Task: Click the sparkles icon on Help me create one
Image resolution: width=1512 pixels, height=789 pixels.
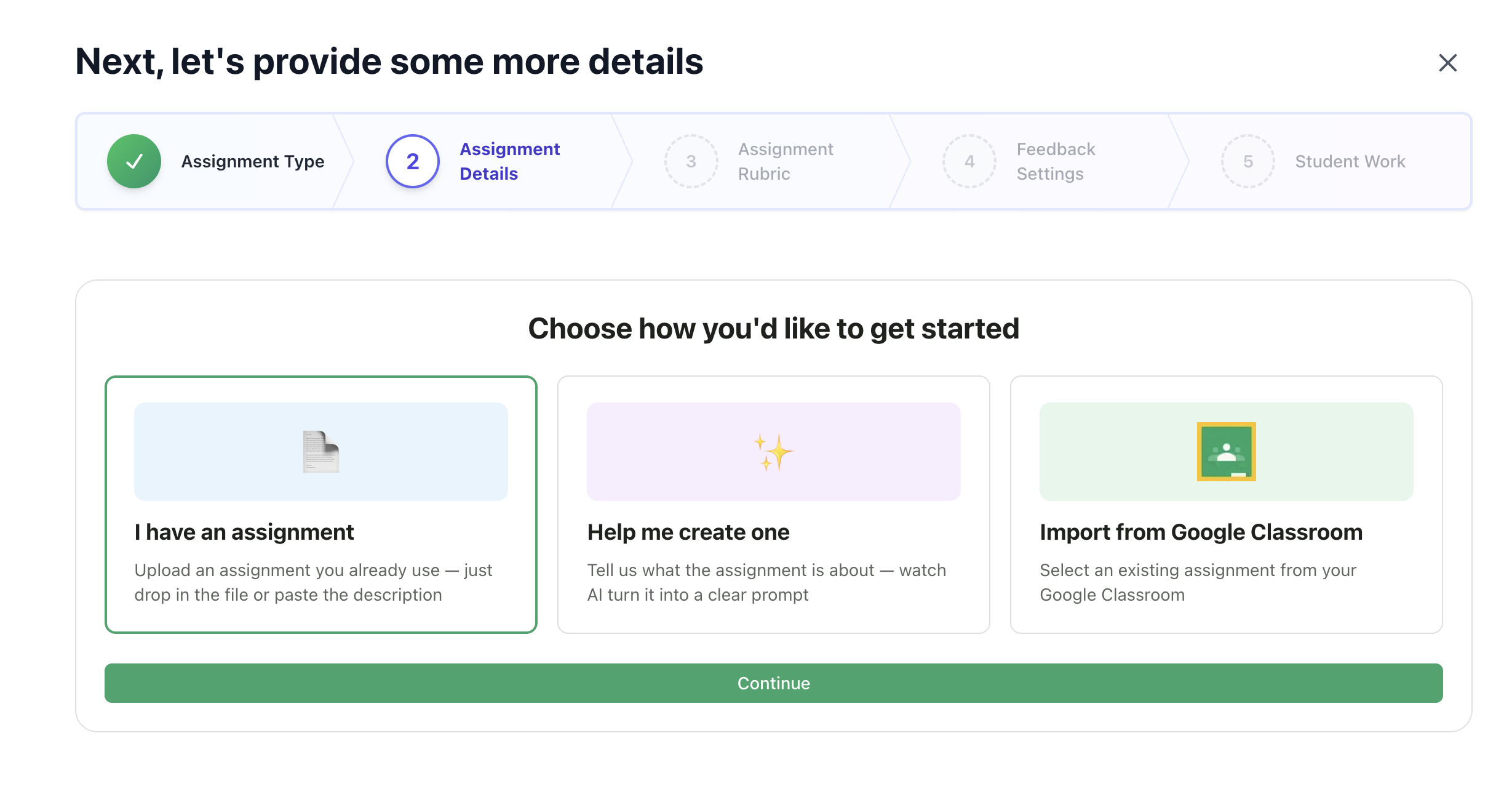Action: click(x=773, y=451)
